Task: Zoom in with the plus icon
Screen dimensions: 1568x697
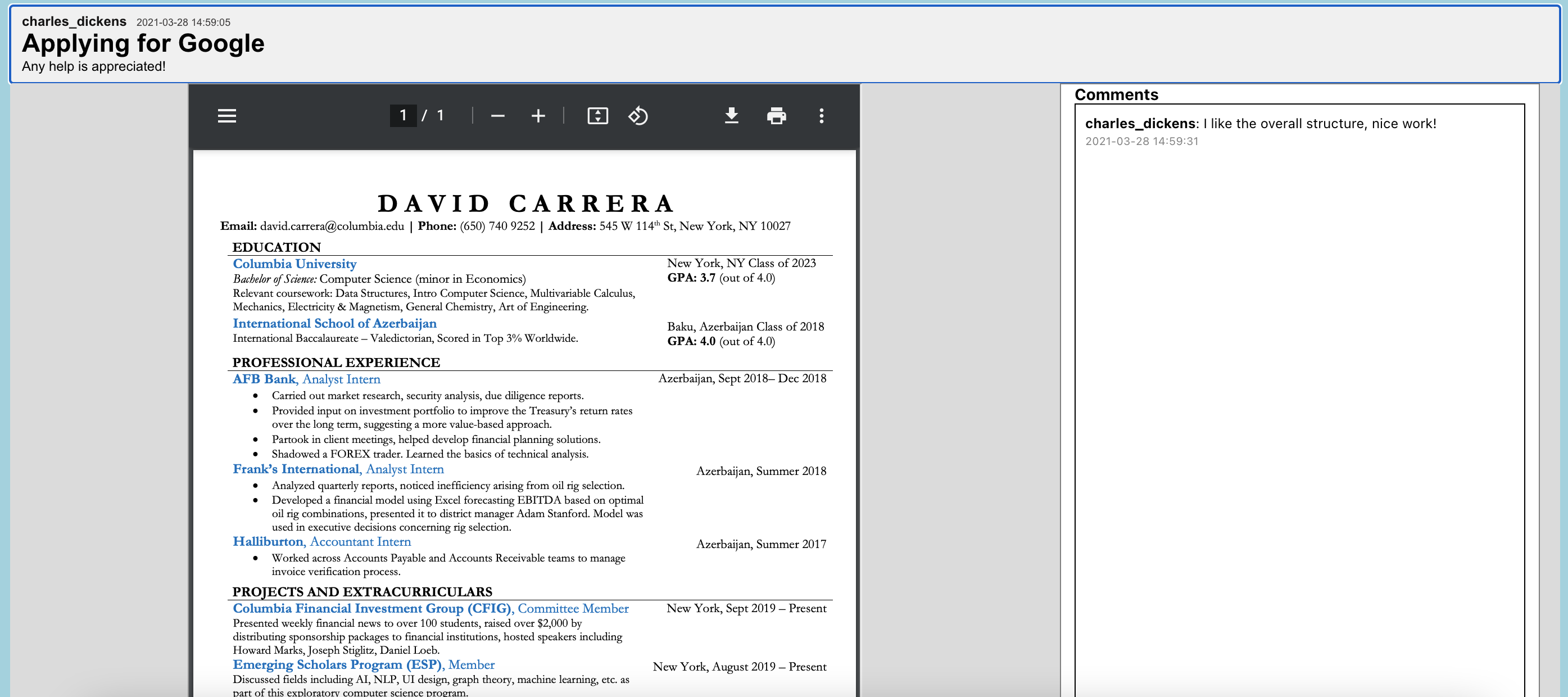Action: coord(537,116)
